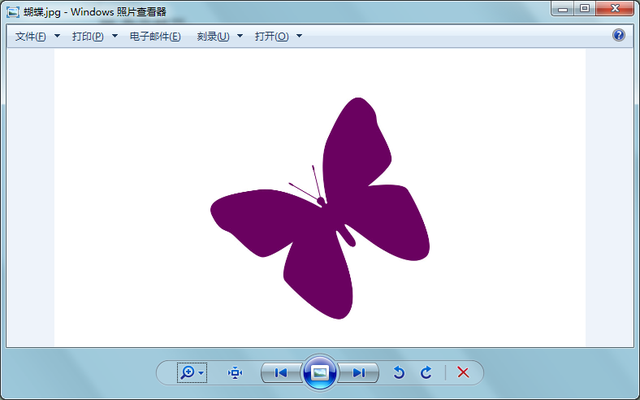Open the 打开(O) menu
This screenshot has width=640, height=400.
(272, 36)
